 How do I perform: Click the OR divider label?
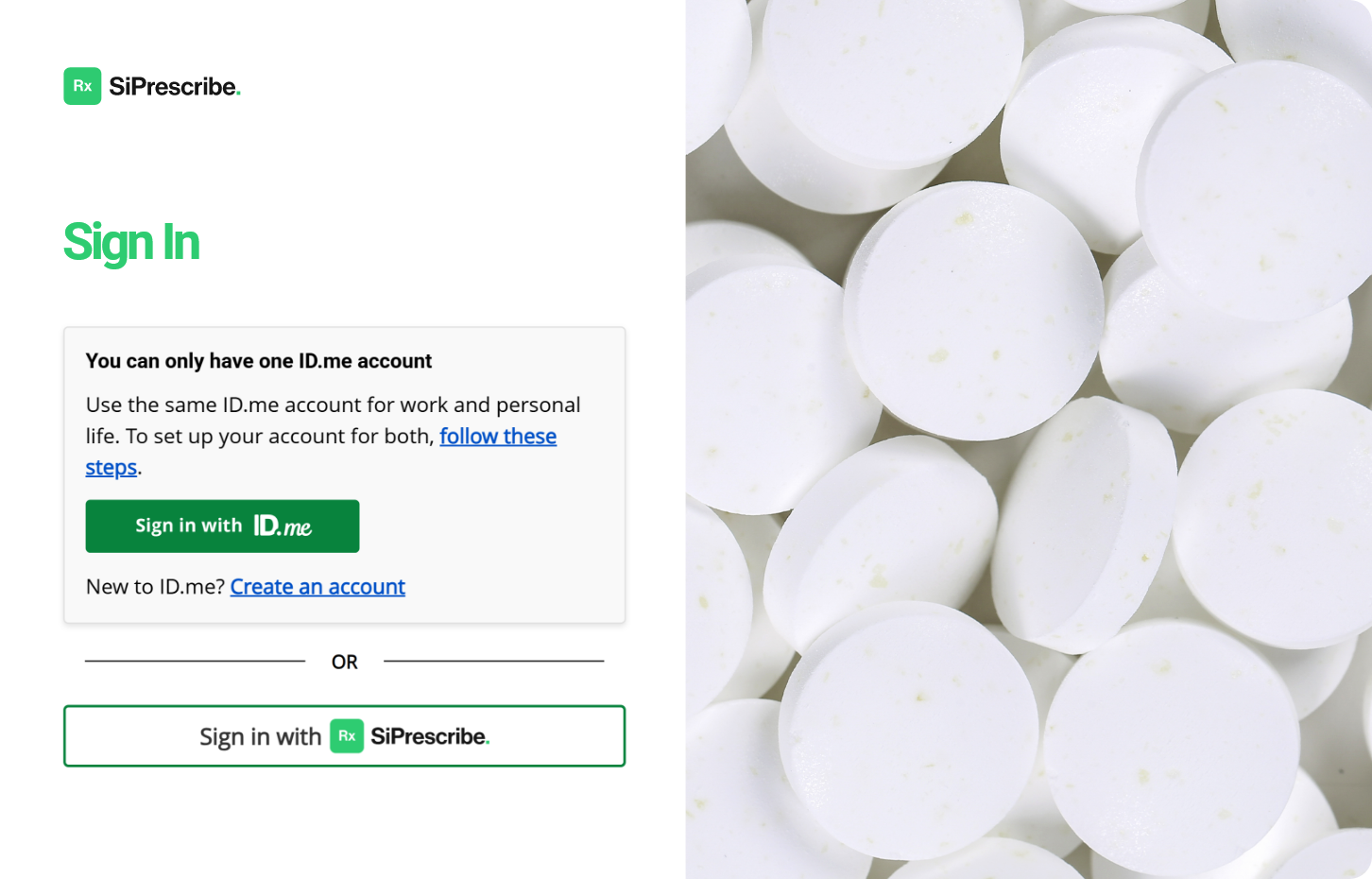345,662
